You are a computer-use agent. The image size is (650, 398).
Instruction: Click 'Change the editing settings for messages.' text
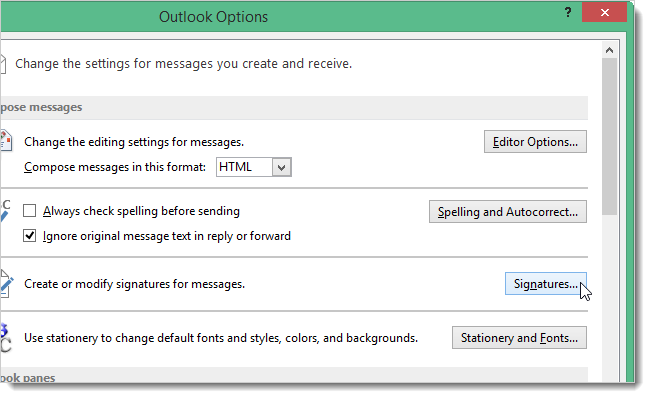pos(134,142)
